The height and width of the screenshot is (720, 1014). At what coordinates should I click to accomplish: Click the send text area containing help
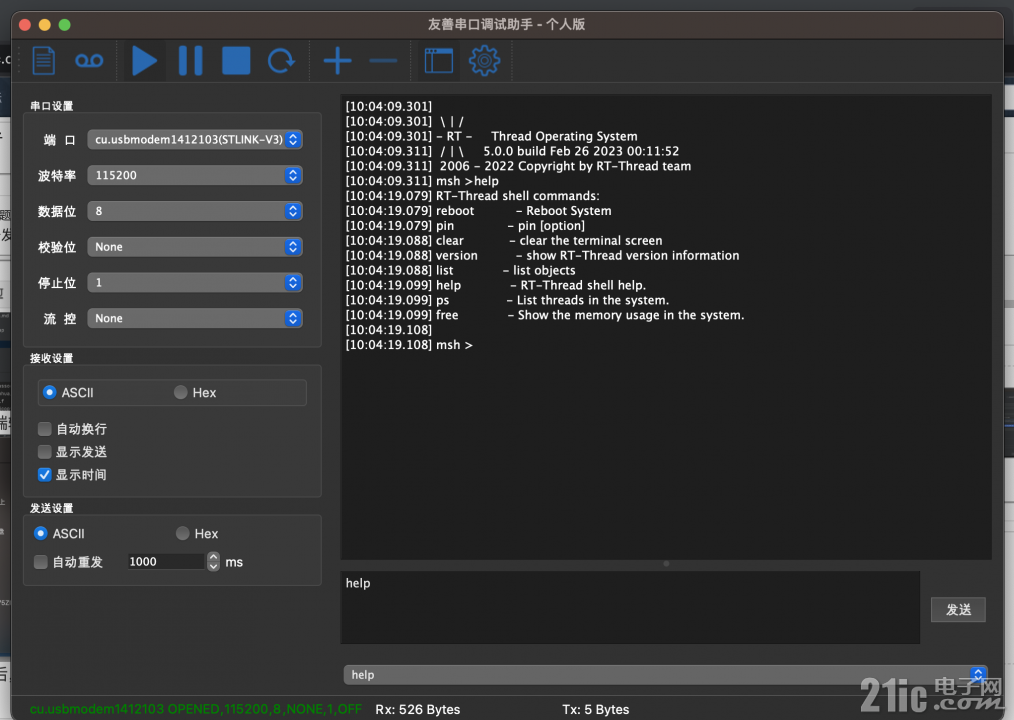pos(630,607)
